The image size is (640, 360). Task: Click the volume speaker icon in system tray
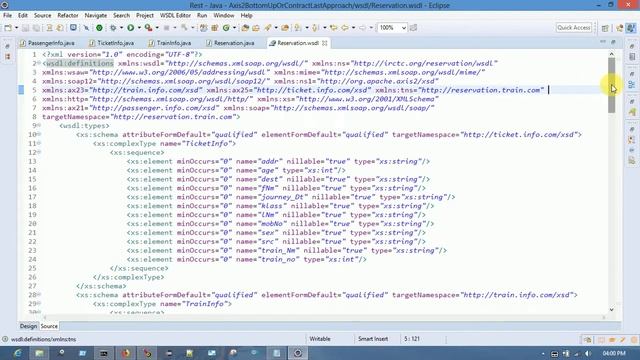click(x=588, y=353)
